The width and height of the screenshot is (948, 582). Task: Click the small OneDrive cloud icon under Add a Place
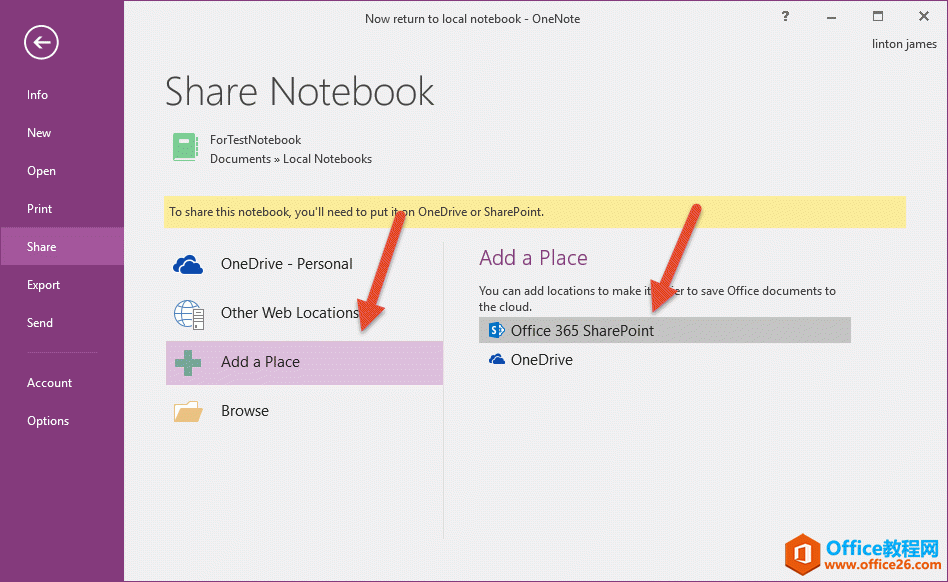tap(497, 360)
